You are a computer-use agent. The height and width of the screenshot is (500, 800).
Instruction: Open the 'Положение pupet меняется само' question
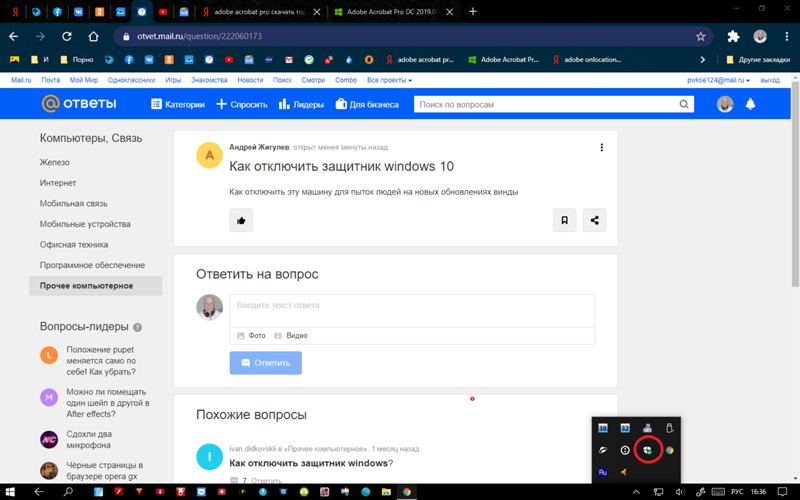coord(101,361)
